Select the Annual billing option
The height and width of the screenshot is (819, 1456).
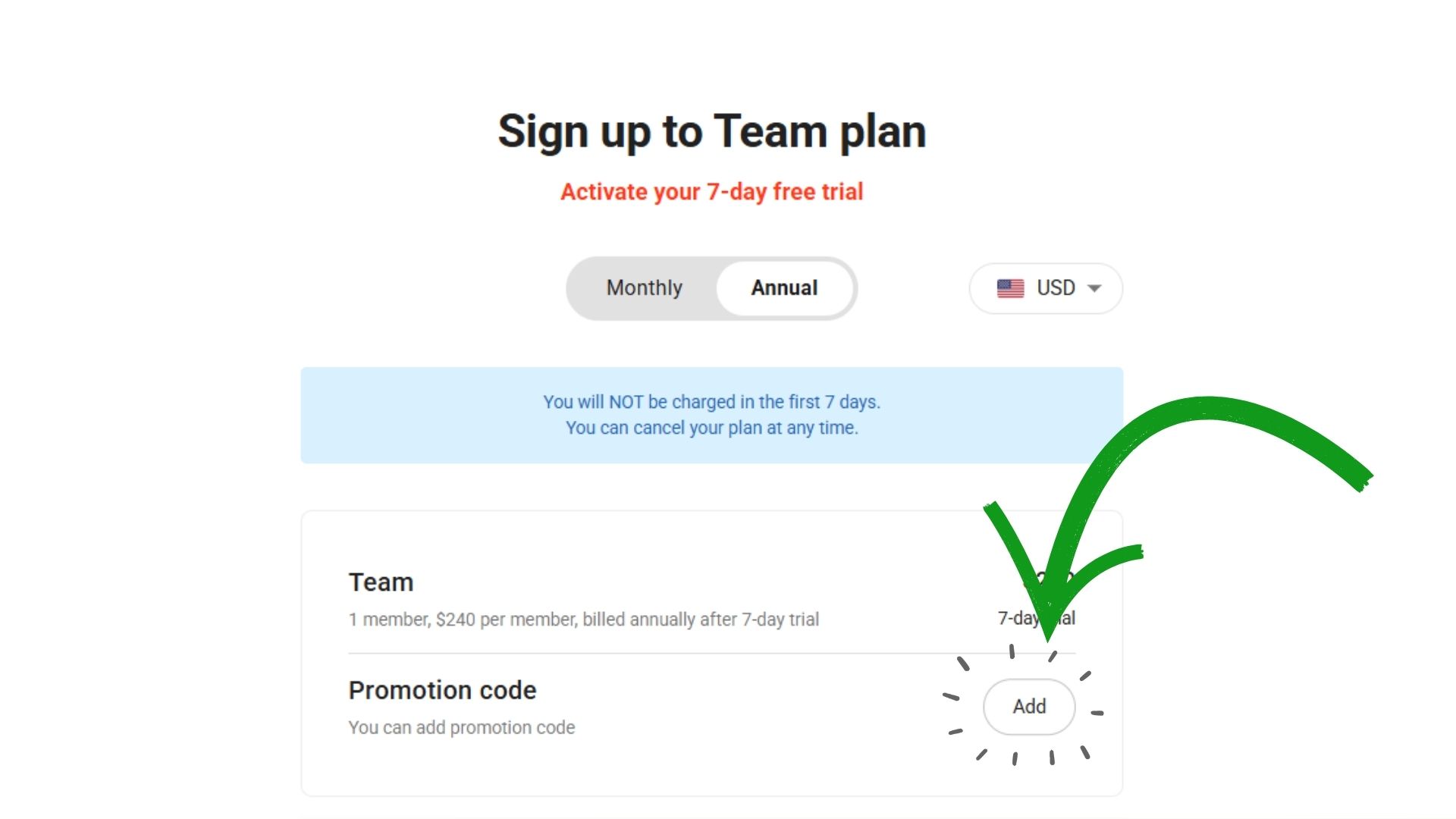point(784,288)
